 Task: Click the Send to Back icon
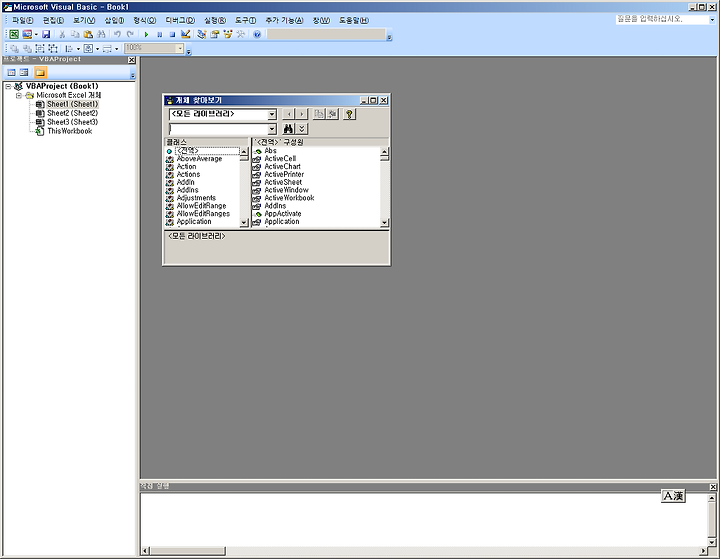click(27, 48)
